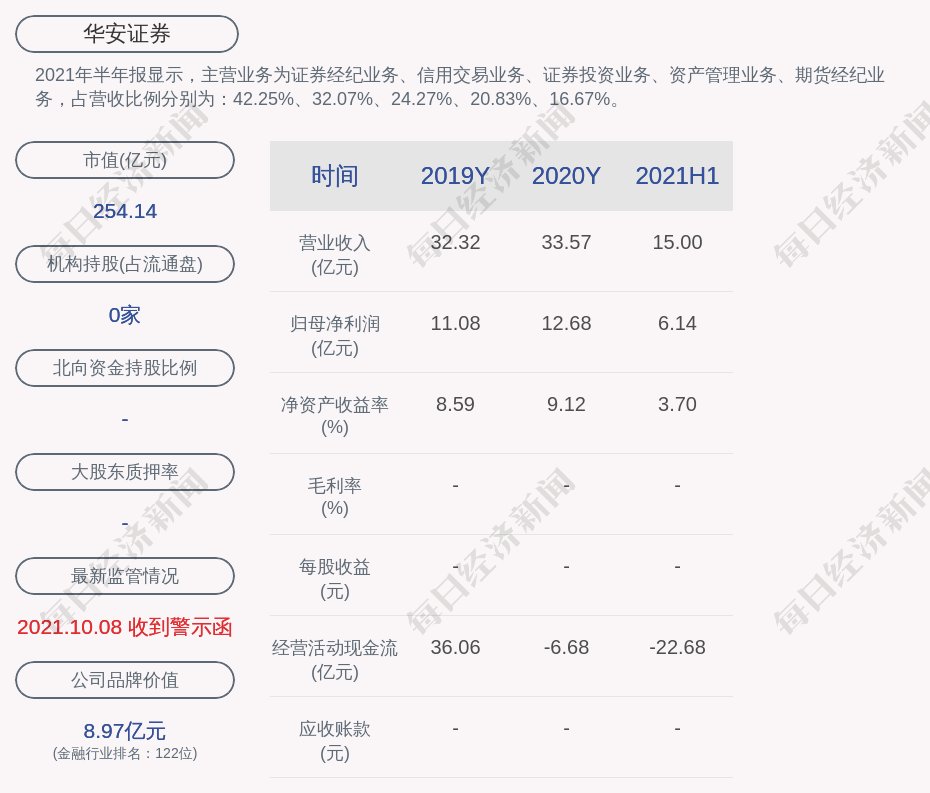
Task: Click the 8.97亿元 brand value
Action: tap(125, 731)
